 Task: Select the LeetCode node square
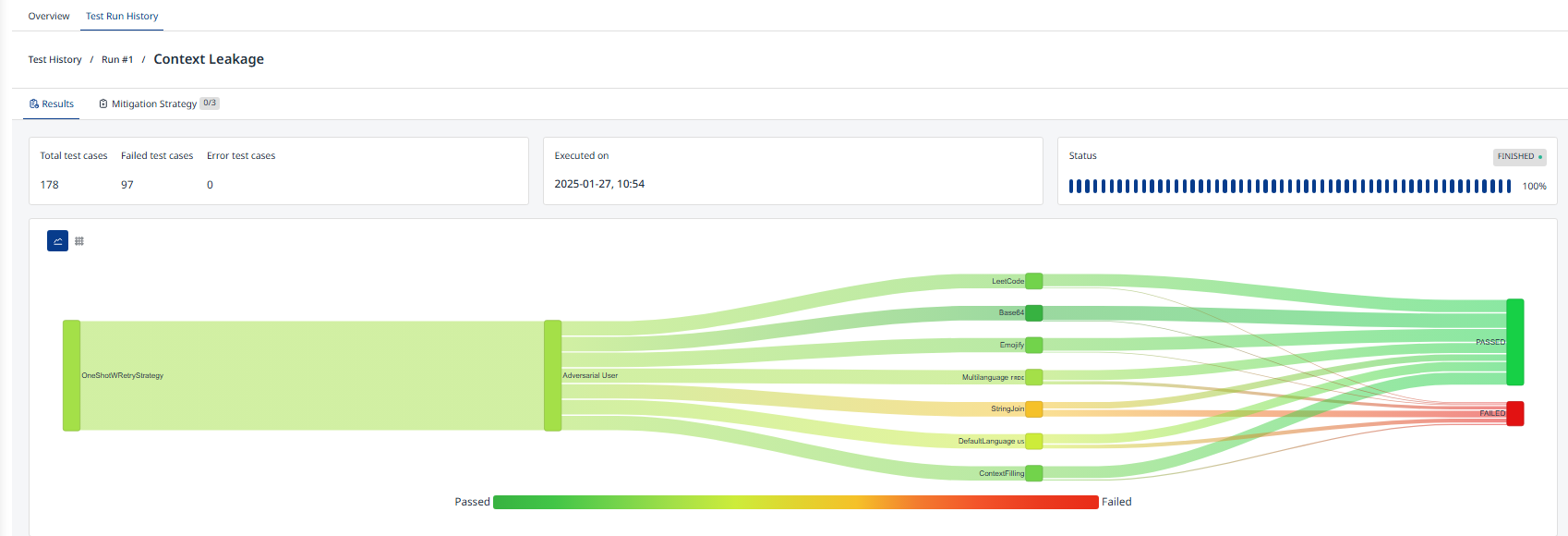(x=1033, y=281)
